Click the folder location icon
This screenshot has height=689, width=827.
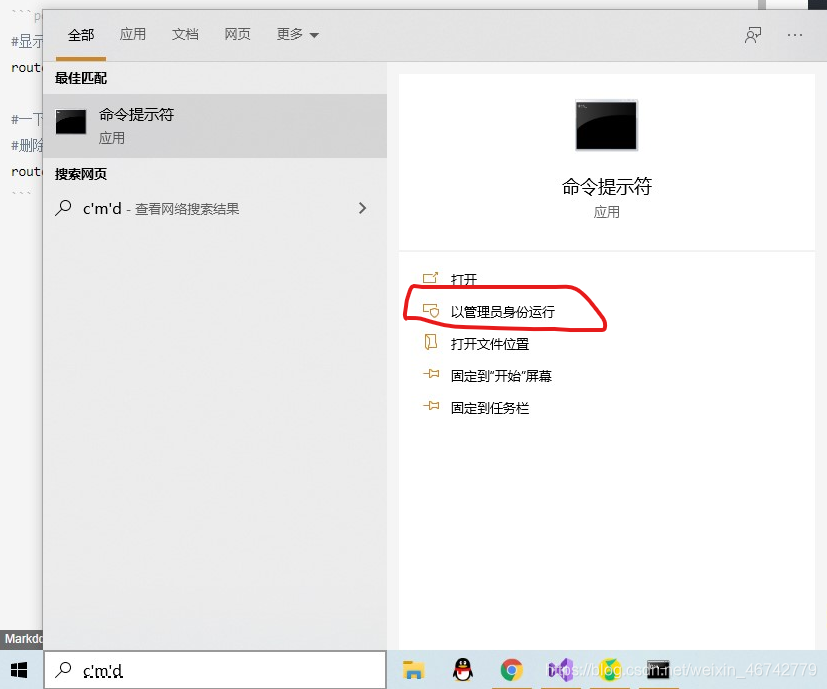431,342
